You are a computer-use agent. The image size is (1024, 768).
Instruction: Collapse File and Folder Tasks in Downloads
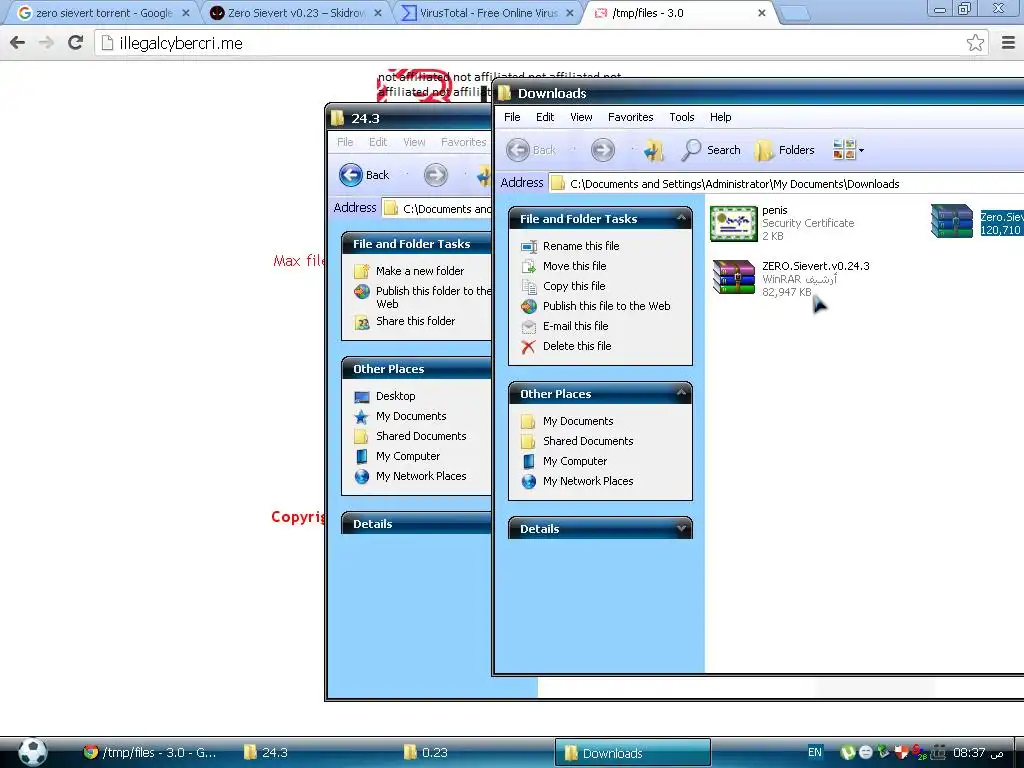tap(681, 217)
